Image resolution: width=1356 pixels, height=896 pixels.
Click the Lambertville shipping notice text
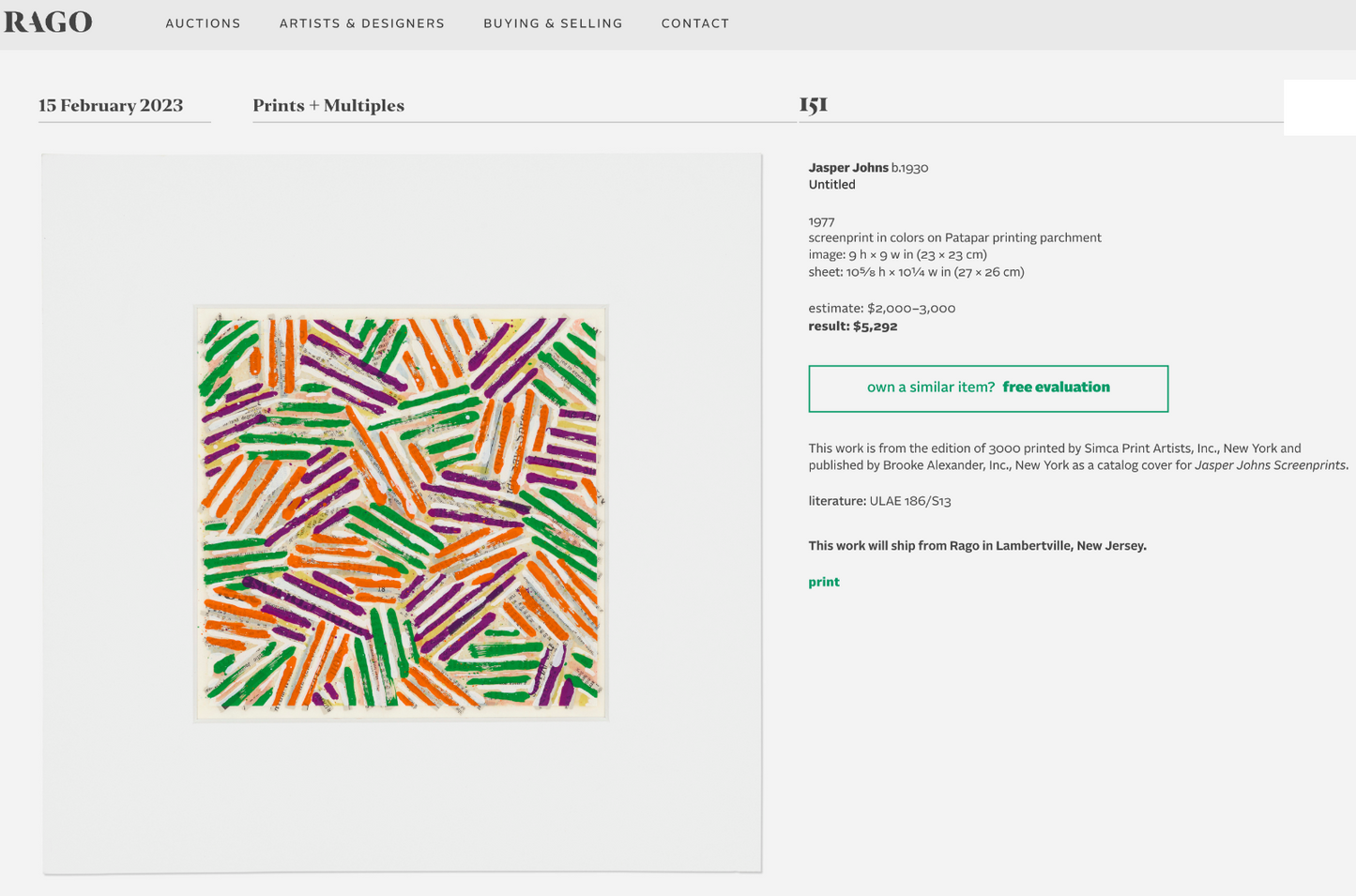[977, 545]
